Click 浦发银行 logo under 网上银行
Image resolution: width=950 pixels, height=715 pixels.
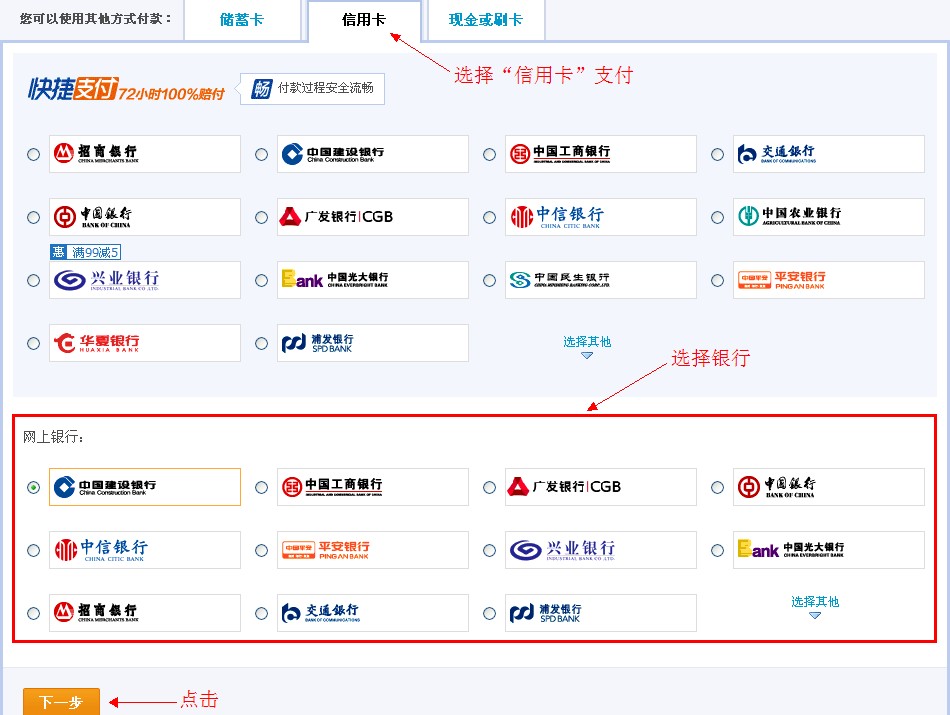pyautogui.click(x=600, y=613)
